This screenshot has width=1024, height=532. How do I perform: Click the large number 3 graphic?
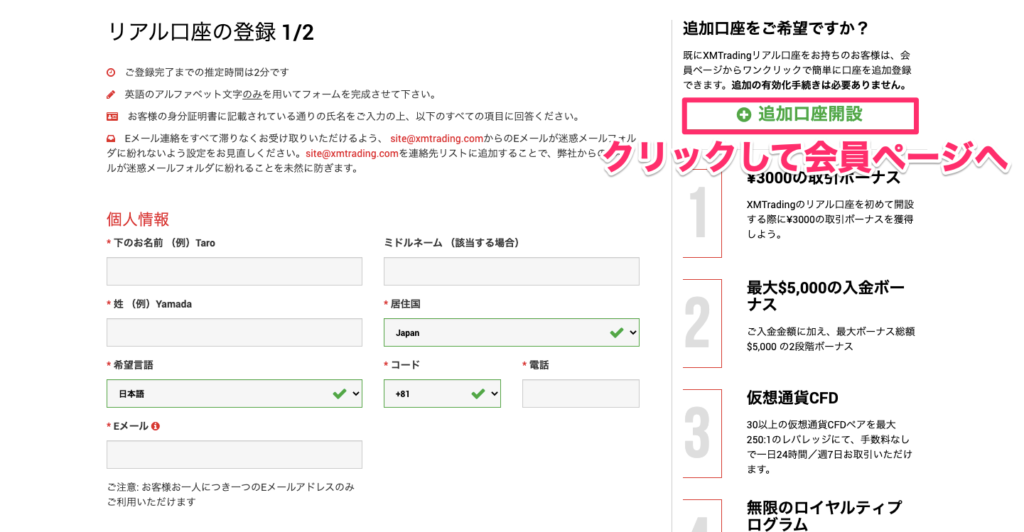click(697, 432)
